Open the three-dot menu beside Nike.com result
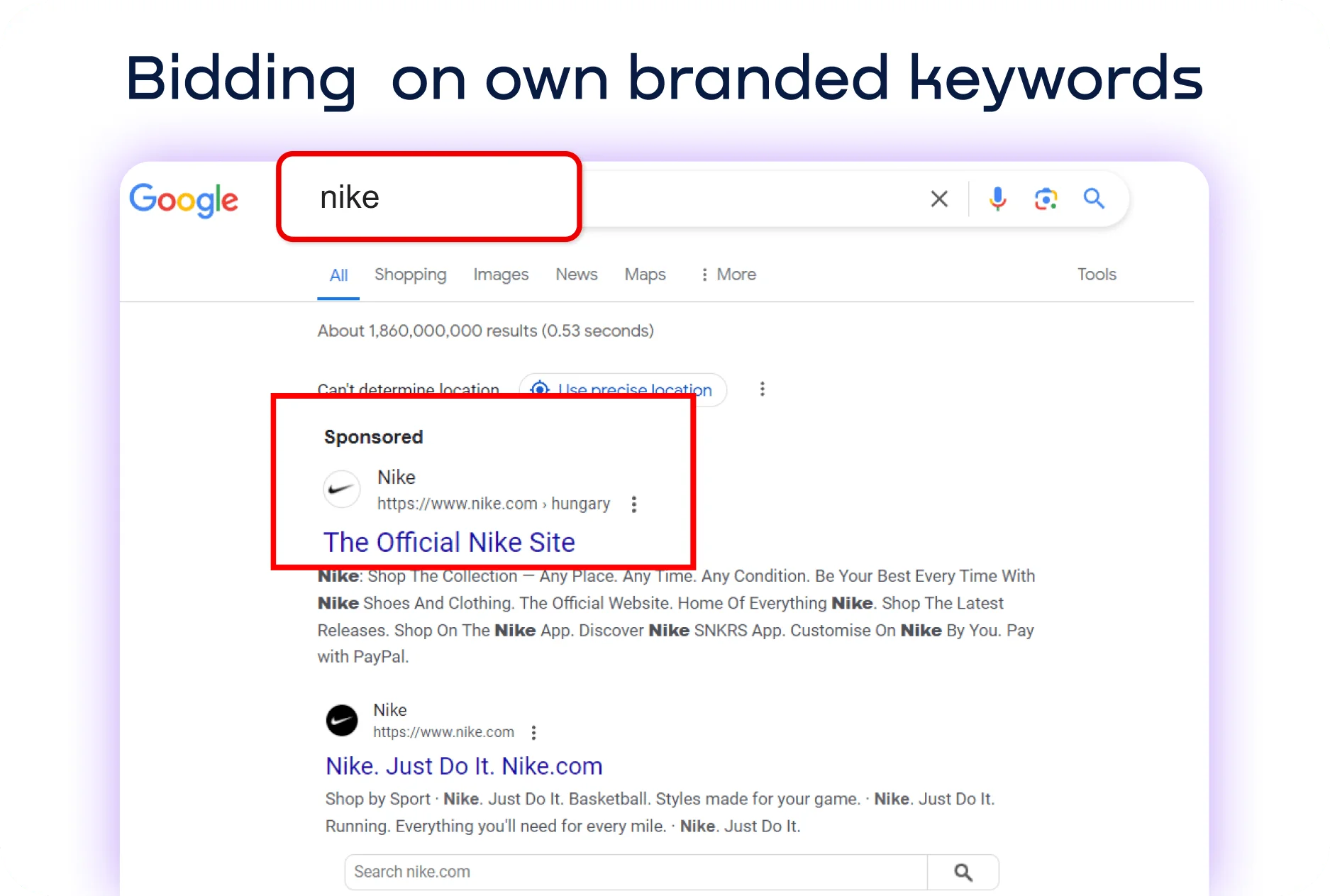This screenshot has width=1330, height=896. (x=533, y=732)
